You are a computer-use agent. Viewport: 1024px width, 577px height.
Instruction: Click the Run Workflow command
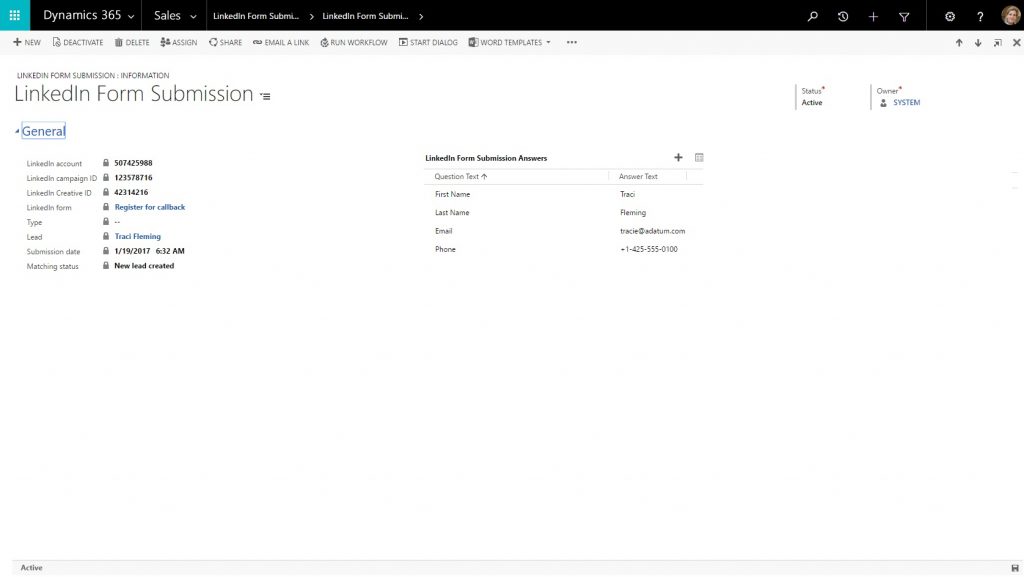pos(353,42)
